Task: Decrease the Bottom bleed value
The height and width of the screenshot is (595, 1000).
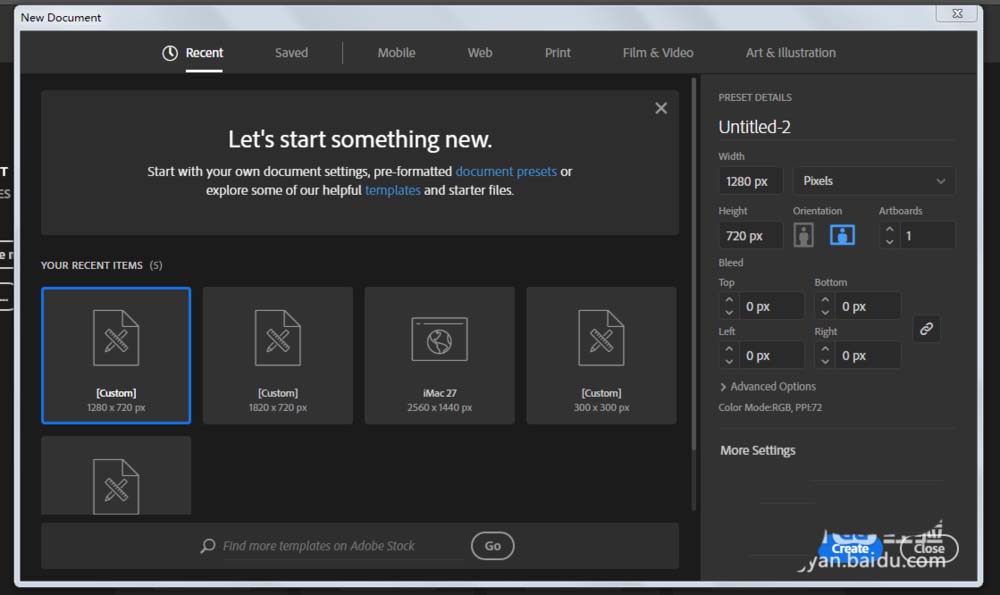Action: click(825, 312)
